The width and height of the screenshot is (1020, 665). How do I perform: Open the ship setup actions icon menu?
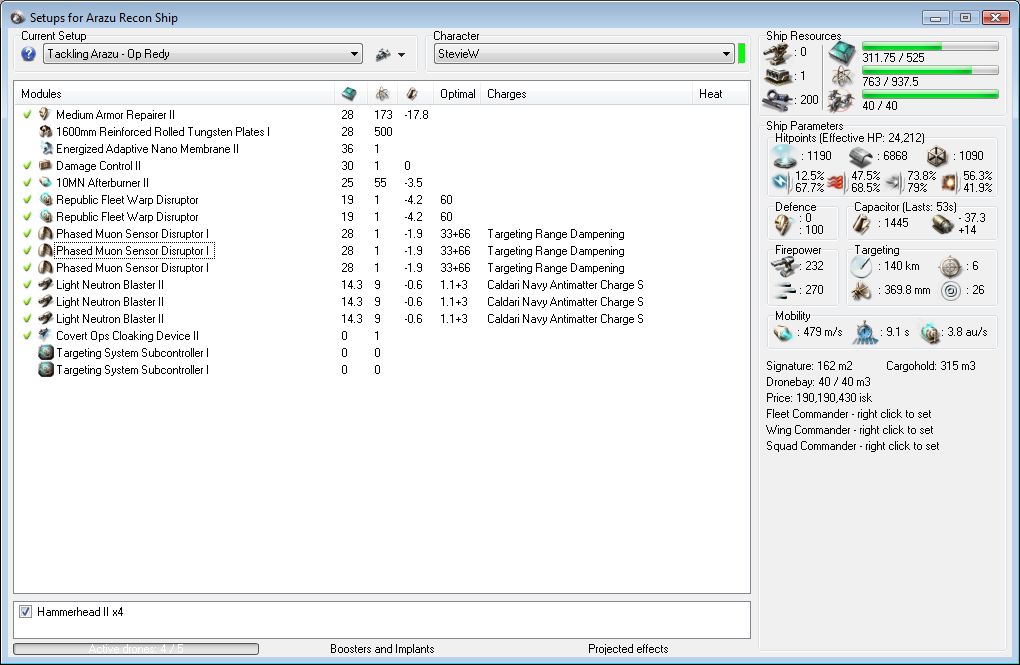[x=383, y=55]
